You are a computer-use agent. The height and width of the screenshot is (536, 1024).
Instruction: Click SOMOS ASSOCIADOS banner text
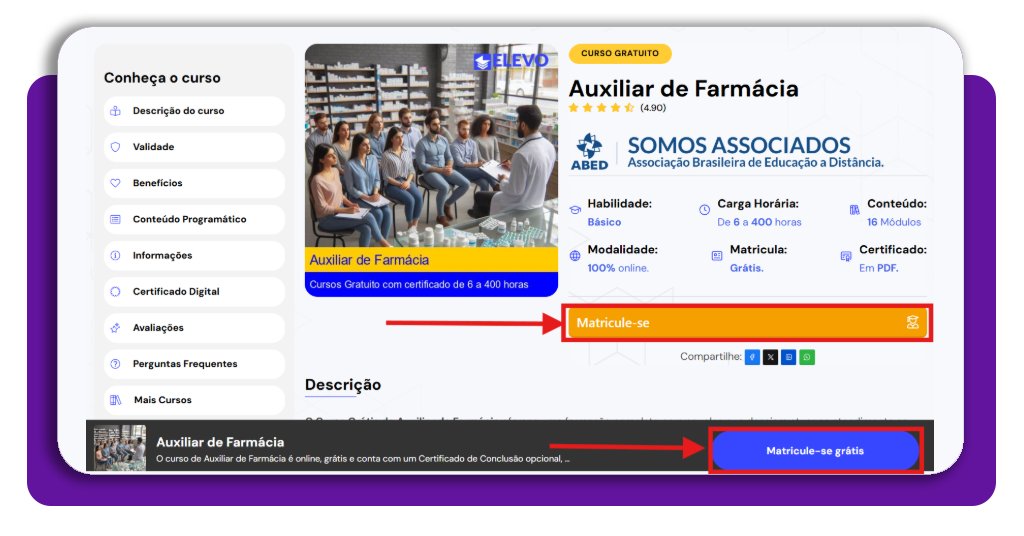tap(739, 145)
